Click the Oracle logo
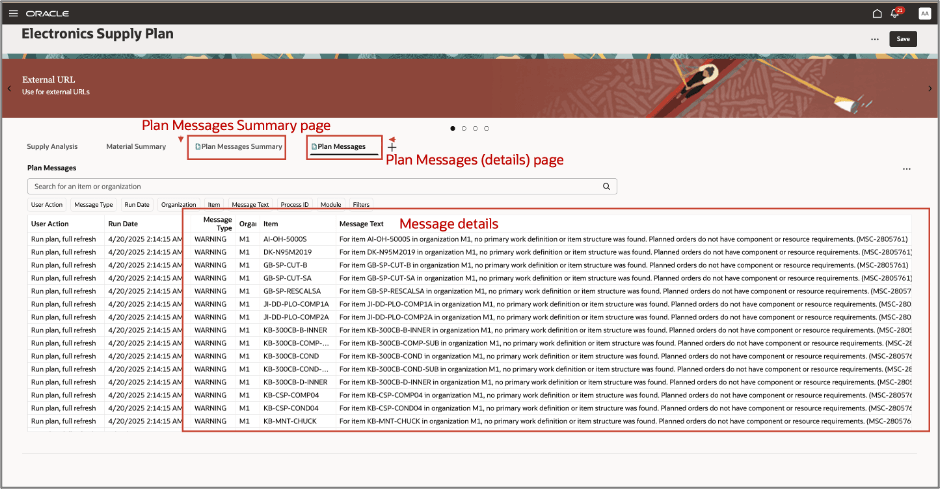This screenshot has height=490, width=940. click(x=47, y=13)
